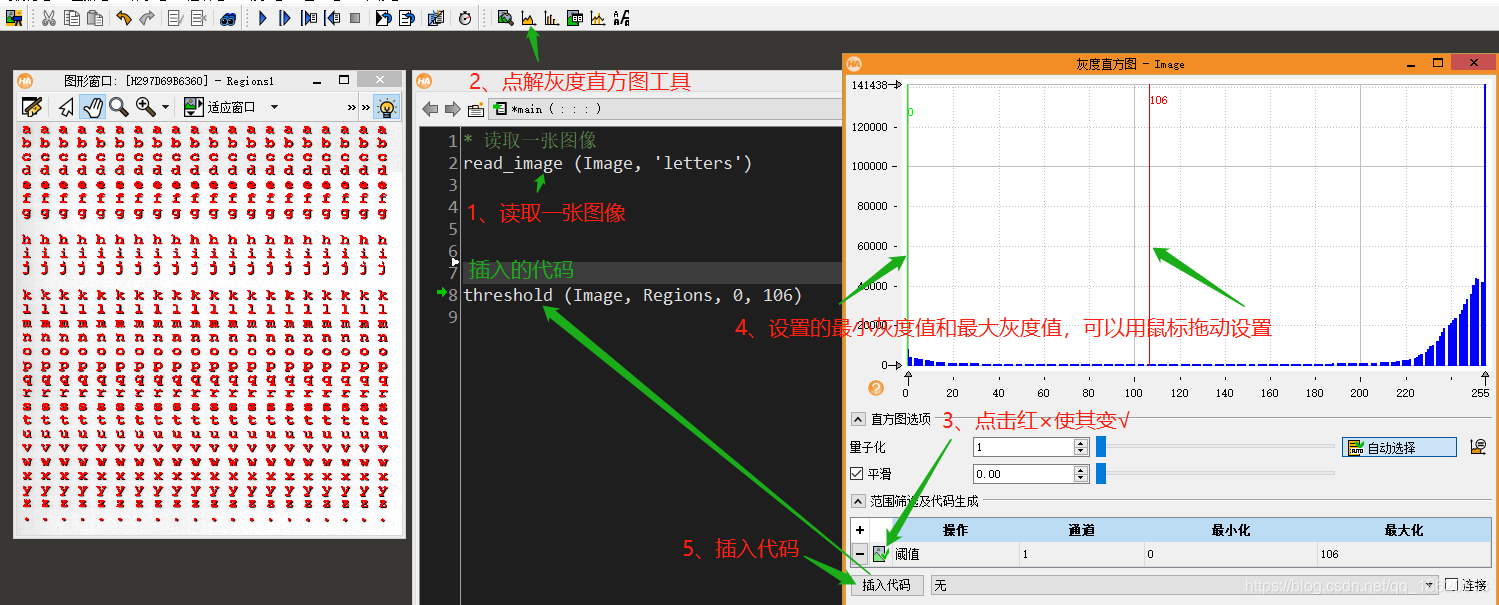Viewport: 1499px width, 605px height.
Task: Stop program execution with the square icon
Action: [355, 18]
